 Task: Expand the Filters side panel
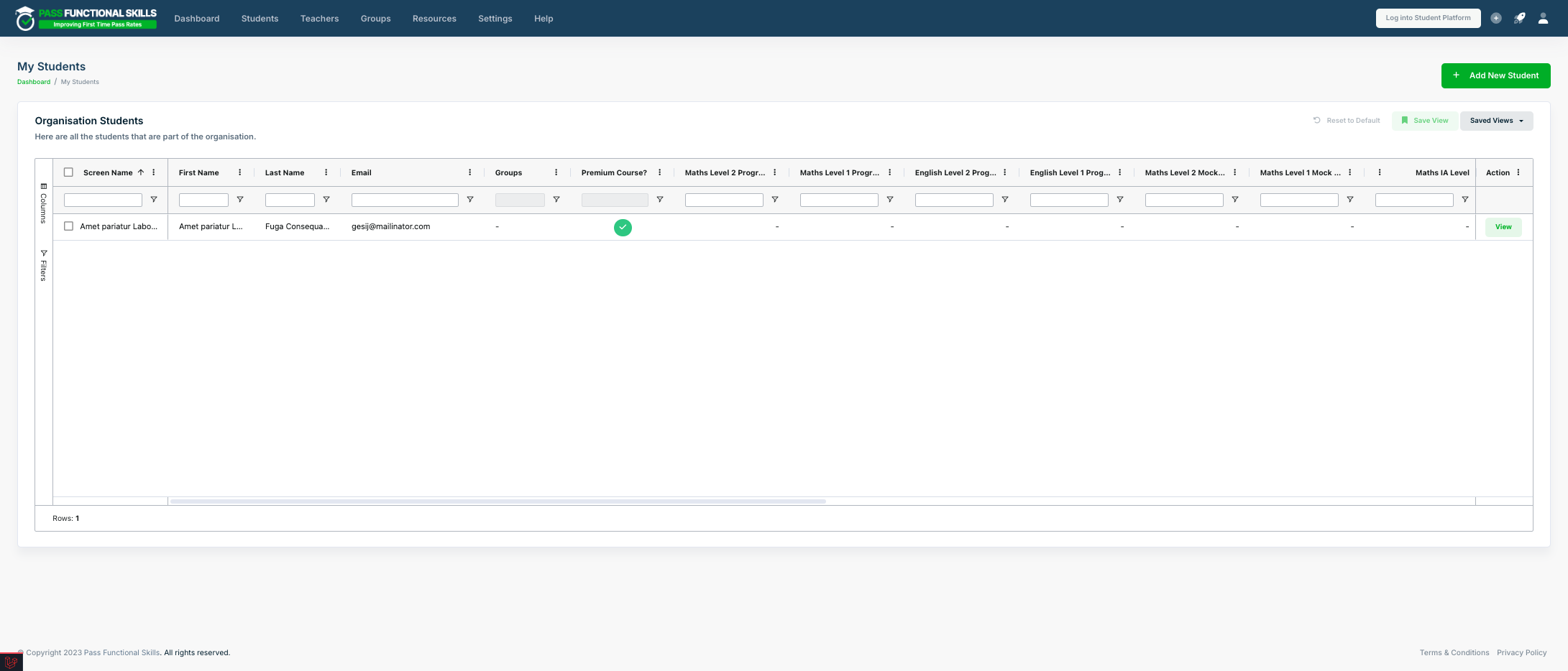point(44,265)
